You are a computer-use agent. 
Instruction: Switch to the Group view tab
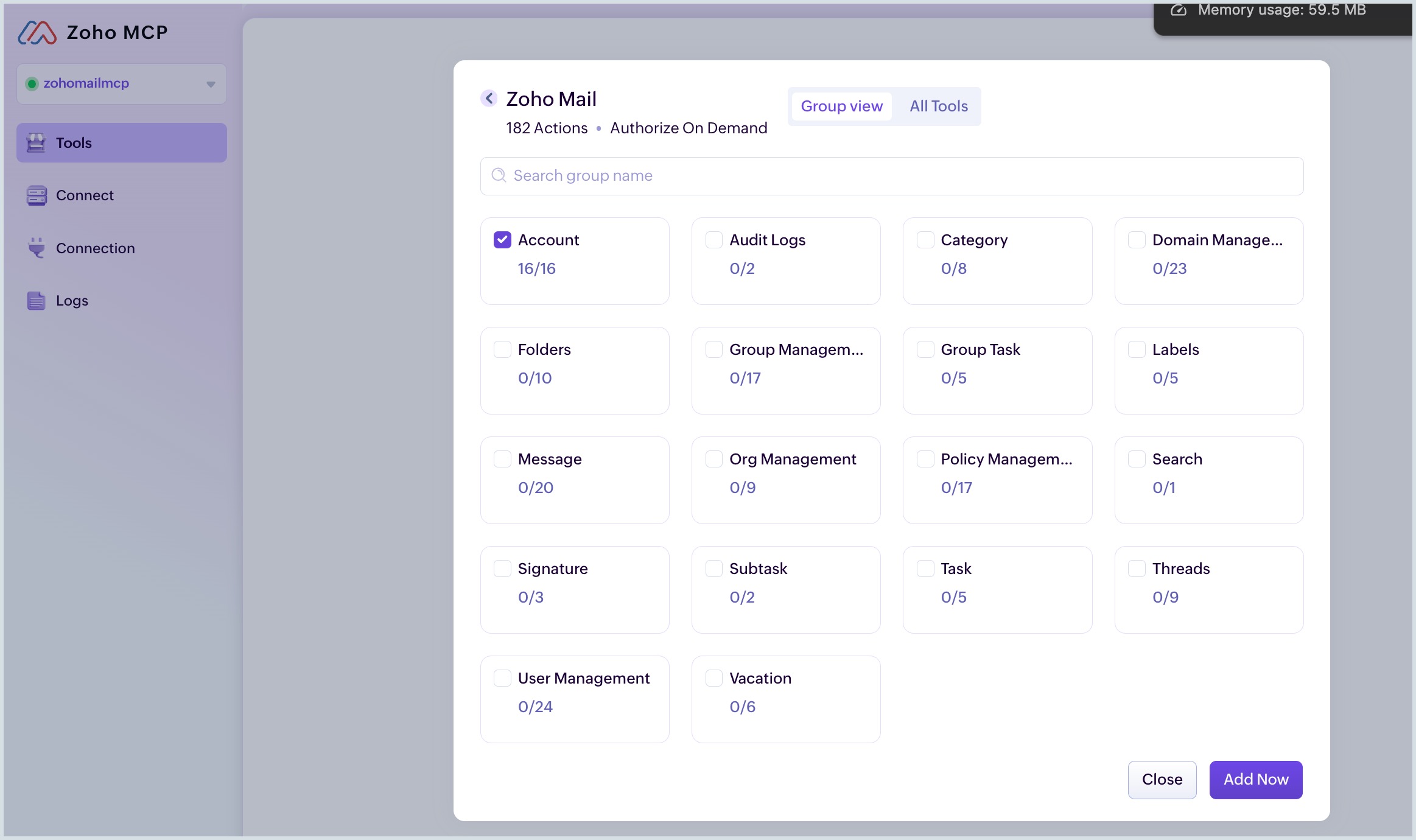[x=841, y=107]
